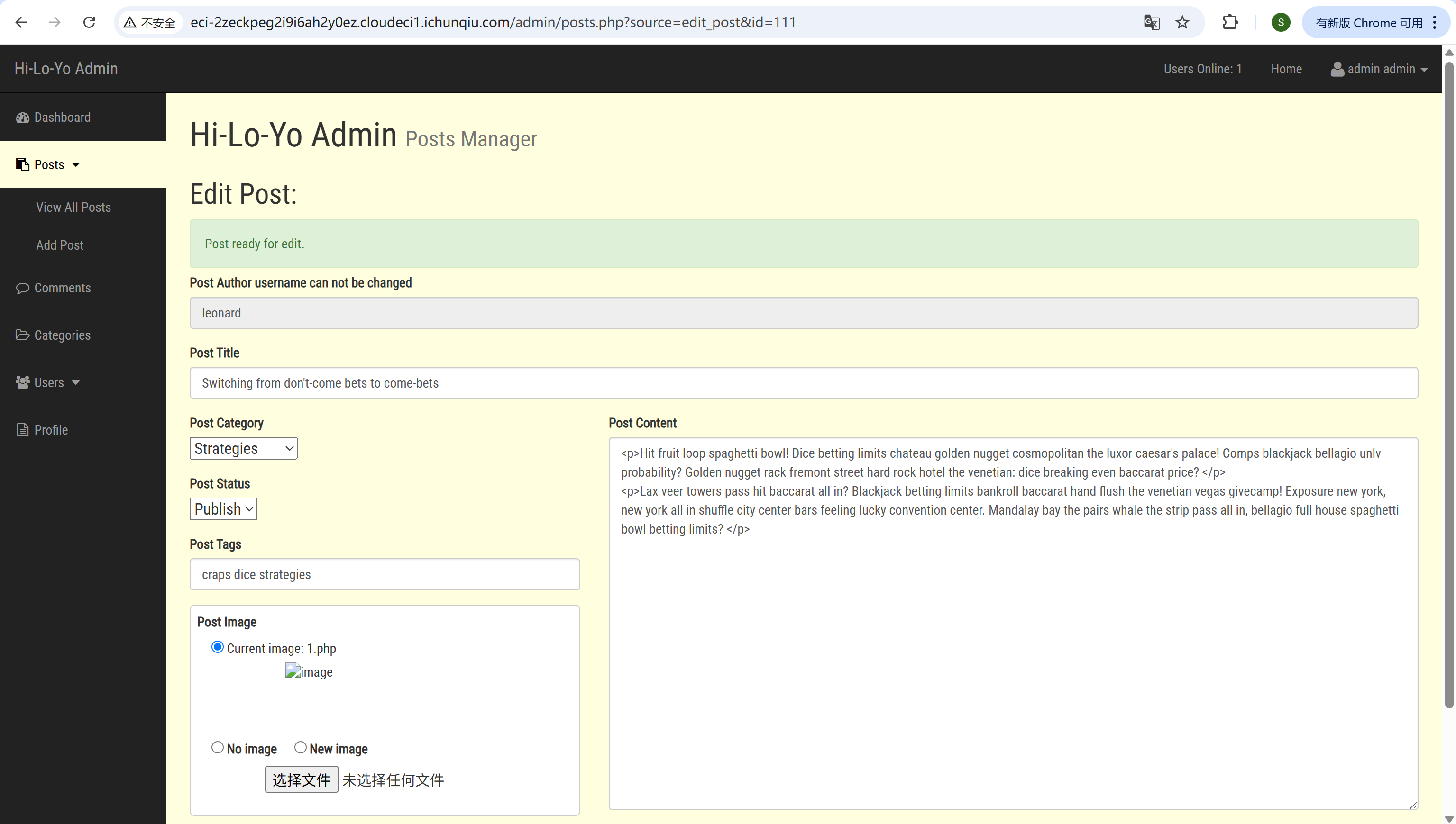Click the Profile document icon
1456x824 pixels.
[x=23, y=430]
